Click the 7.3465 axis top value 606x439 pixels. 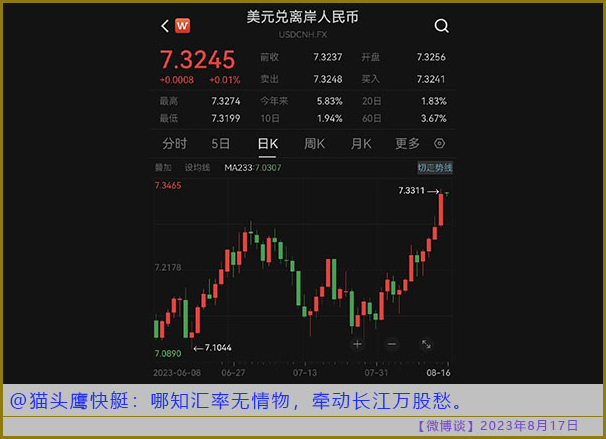pos(168,185)
